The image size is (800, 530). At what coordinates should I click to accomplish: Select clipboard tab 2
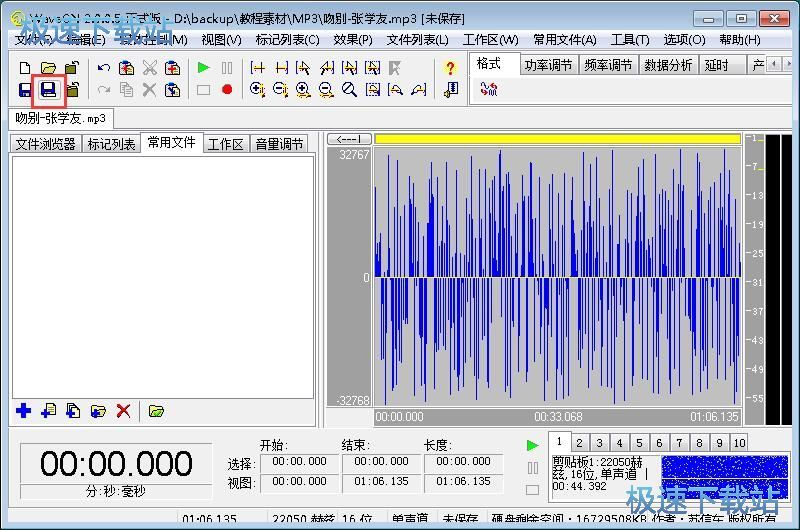pyautogui.click(x=579, y=442)
